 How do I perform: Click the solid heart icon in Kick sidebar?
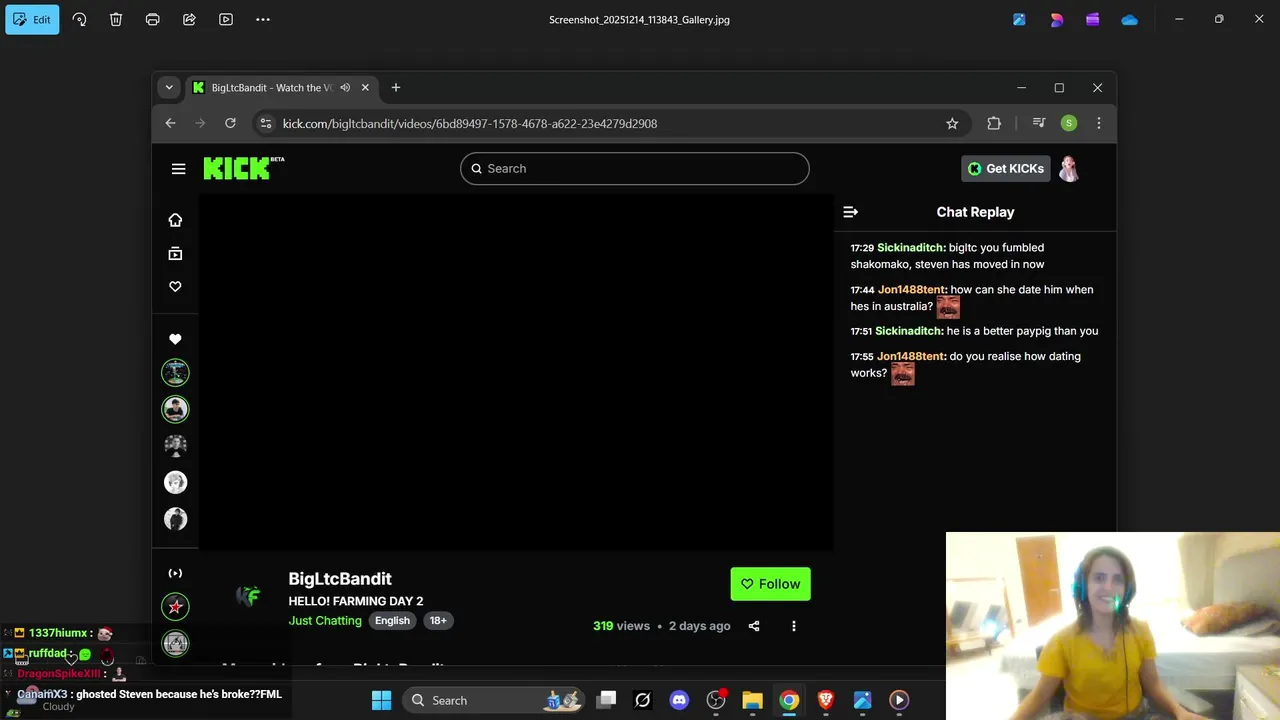(175, 339)
